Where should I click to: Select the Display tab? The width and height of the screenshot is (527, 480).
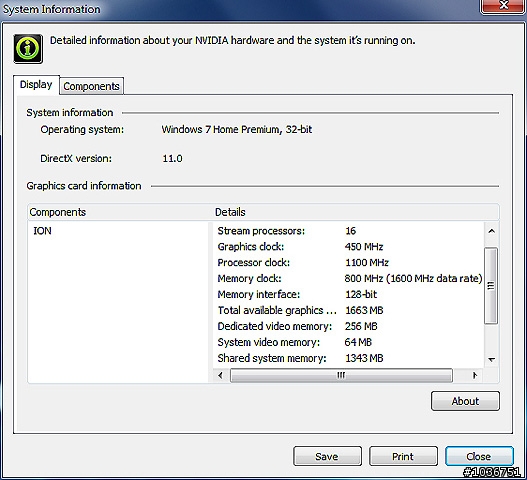(36, 85)
